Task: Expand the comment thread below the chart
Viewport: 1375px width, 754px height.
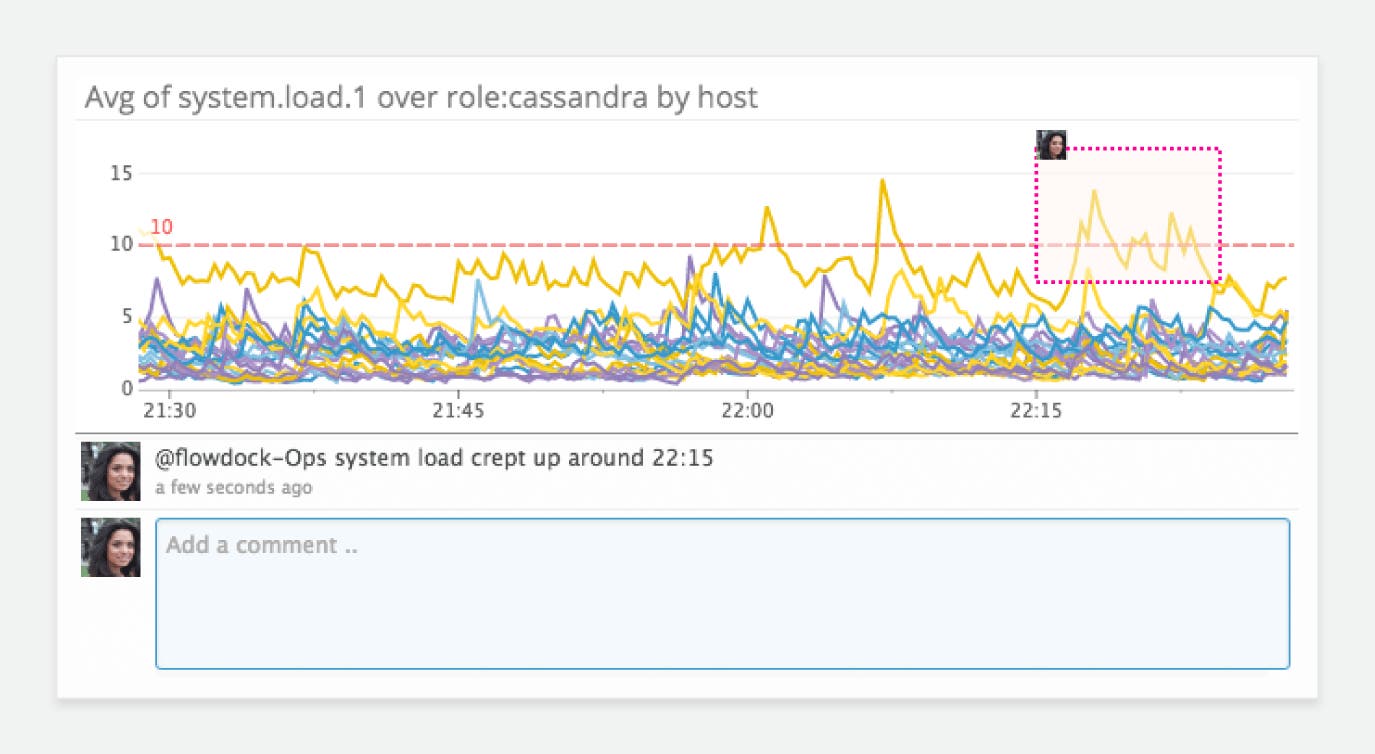Action: click(435, 458)
